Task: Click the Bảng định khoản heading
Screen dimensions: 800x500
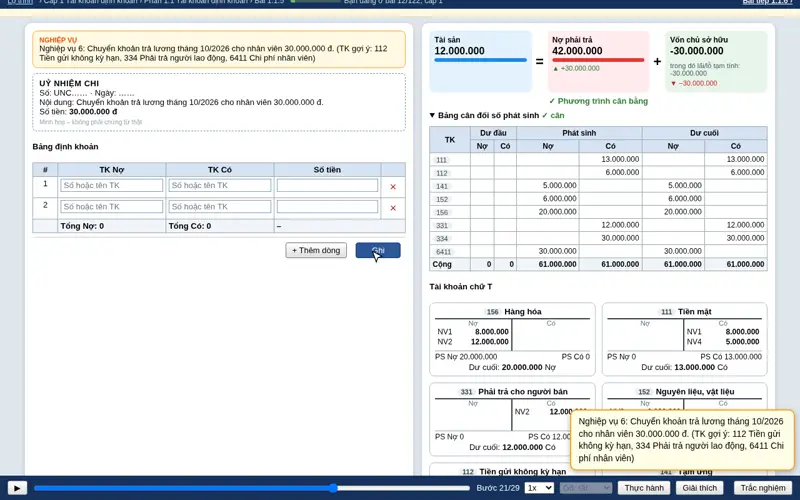Action: point(65,146)
